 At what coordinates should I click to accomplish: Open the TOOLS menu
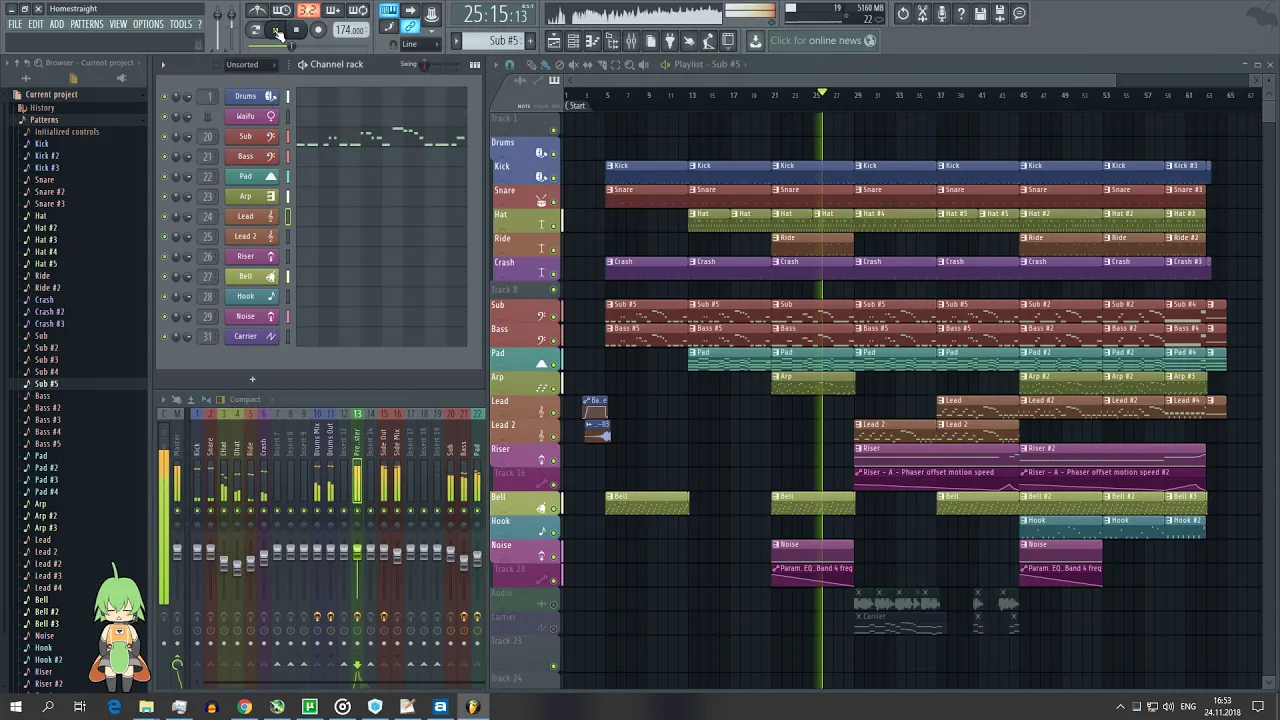181,24
